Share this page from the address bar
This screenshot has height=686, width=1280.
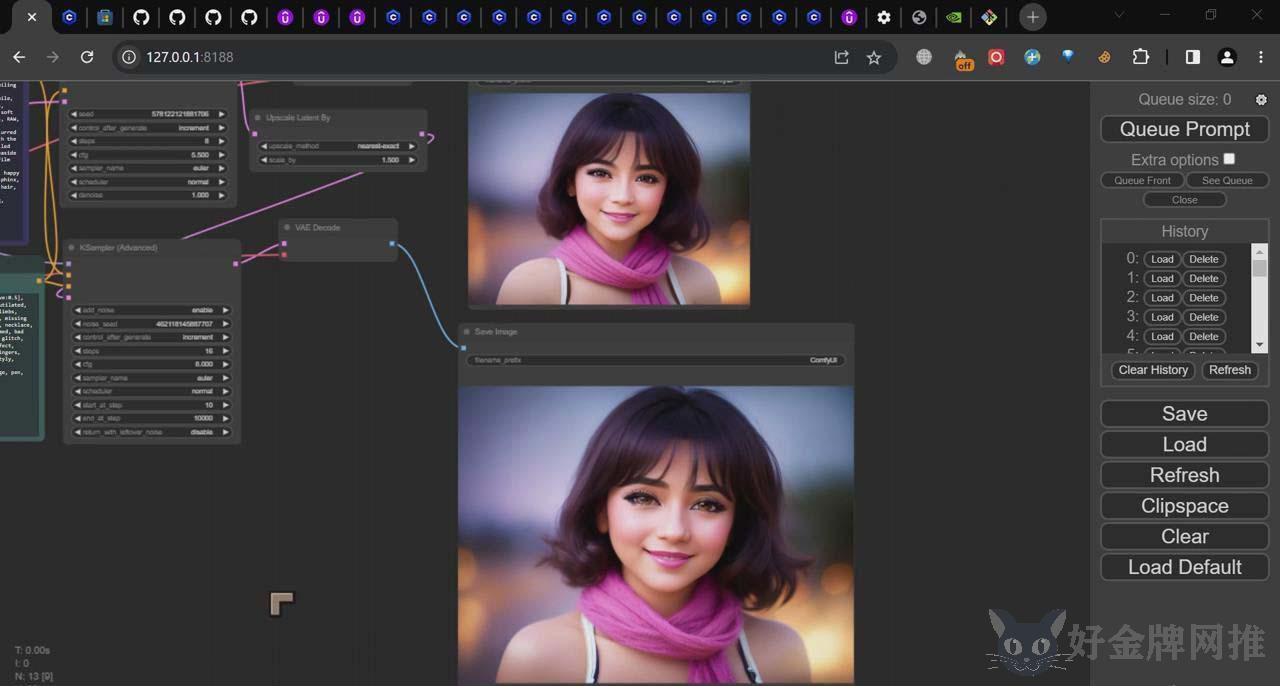tap(841, 57)
